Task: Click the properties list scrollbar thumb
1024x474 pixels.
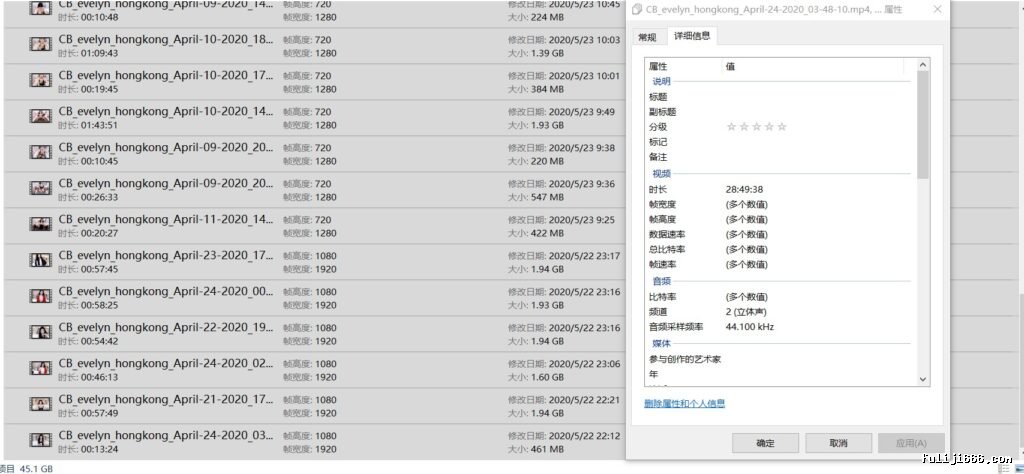Action: tap(923, 125)
